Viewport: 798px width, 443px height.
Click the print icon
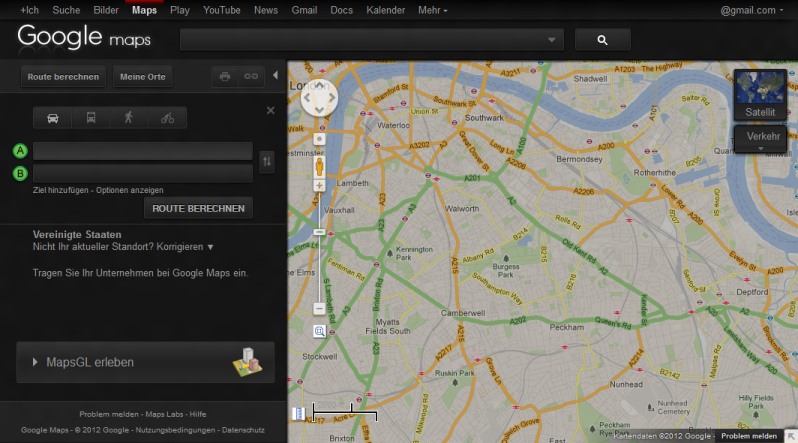[225, 76]
